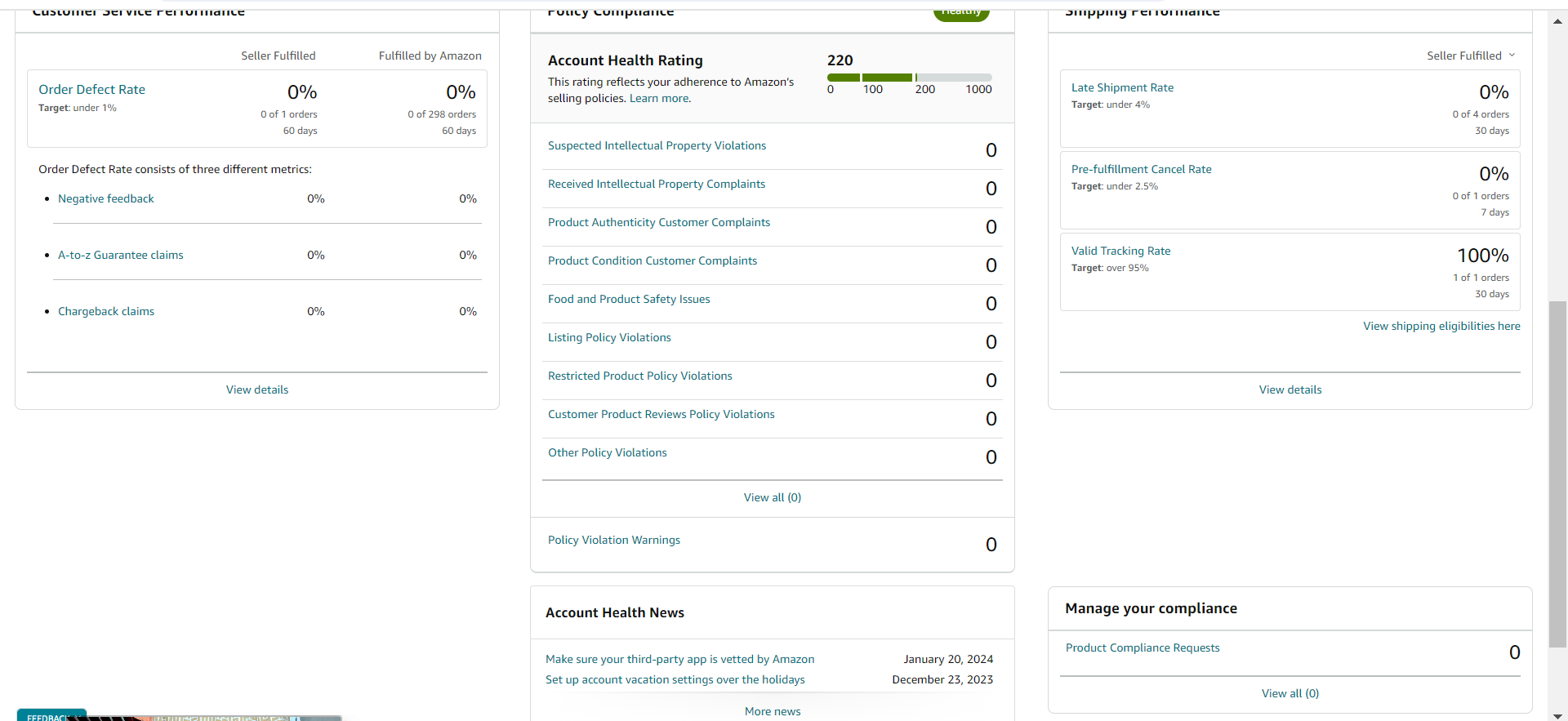This screenshot has height=721, width=1568.
Task: Click the scrollbar up arrow
Action: 1558,21
